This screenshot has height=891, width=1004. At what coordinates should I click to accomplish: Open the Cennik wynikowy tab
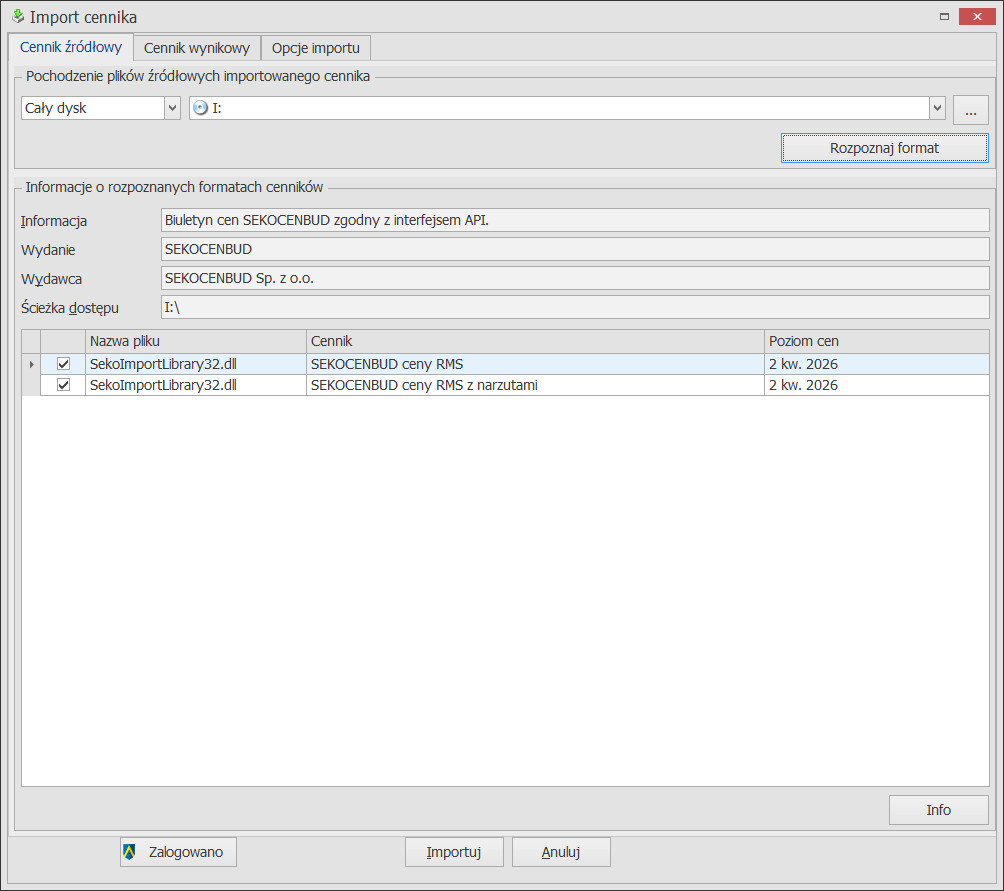197,48
